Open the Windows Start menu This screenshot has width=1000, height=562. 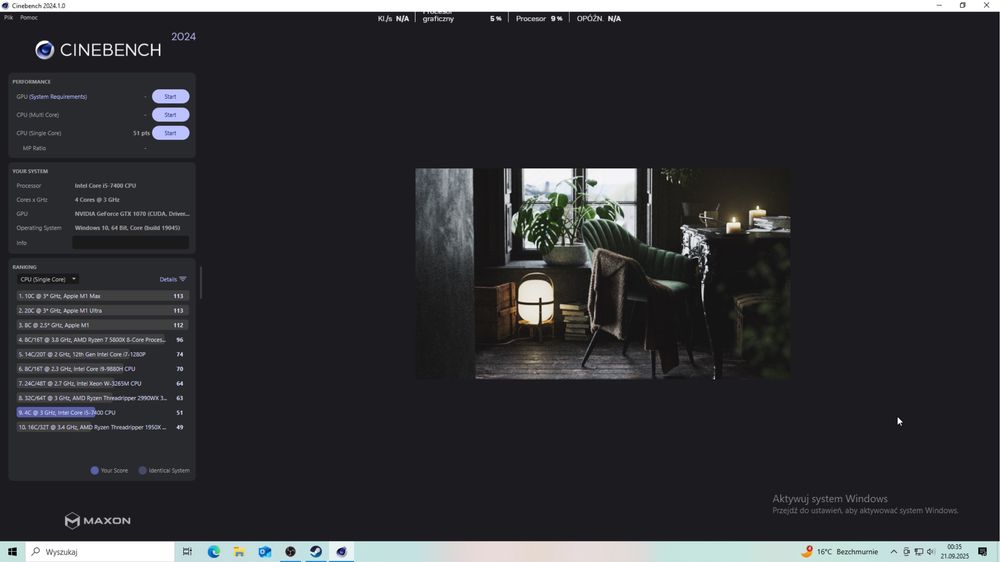(12, 552)
